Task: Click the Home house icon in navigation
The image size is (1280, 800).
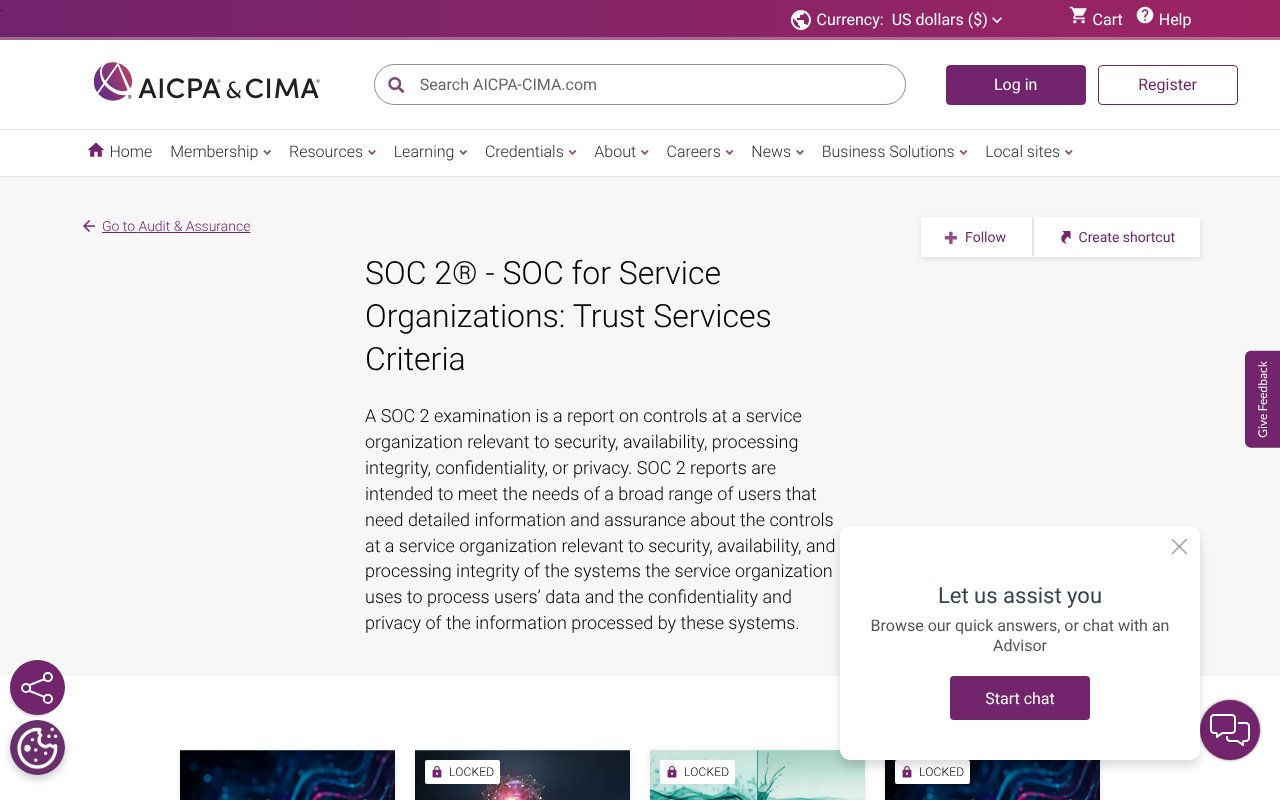Action: 93,150
